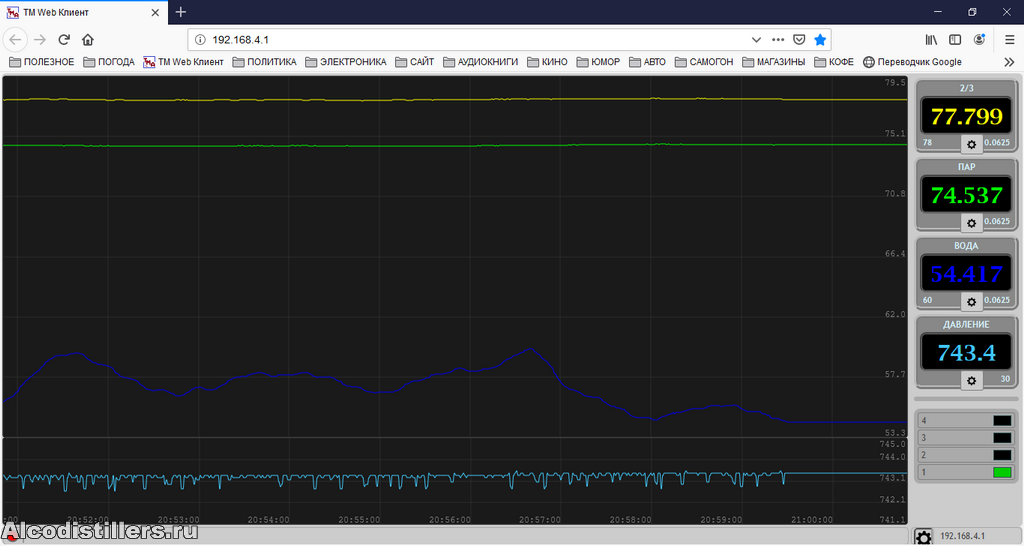Screen dimensions: 1024x546
Task: Click the ДАВЛЕНИЕ panel title
Action: tap(966, 324)
